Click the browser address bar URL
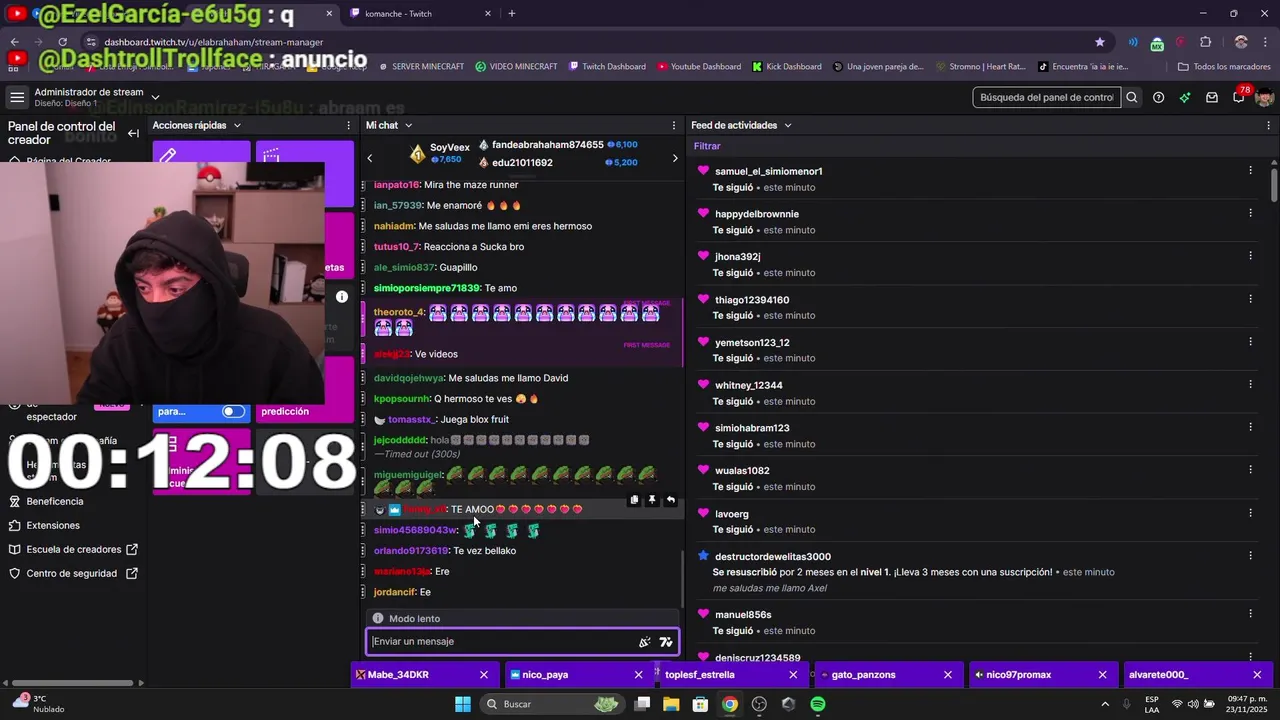Screen dimensions: 1280x720 point(213,42)
